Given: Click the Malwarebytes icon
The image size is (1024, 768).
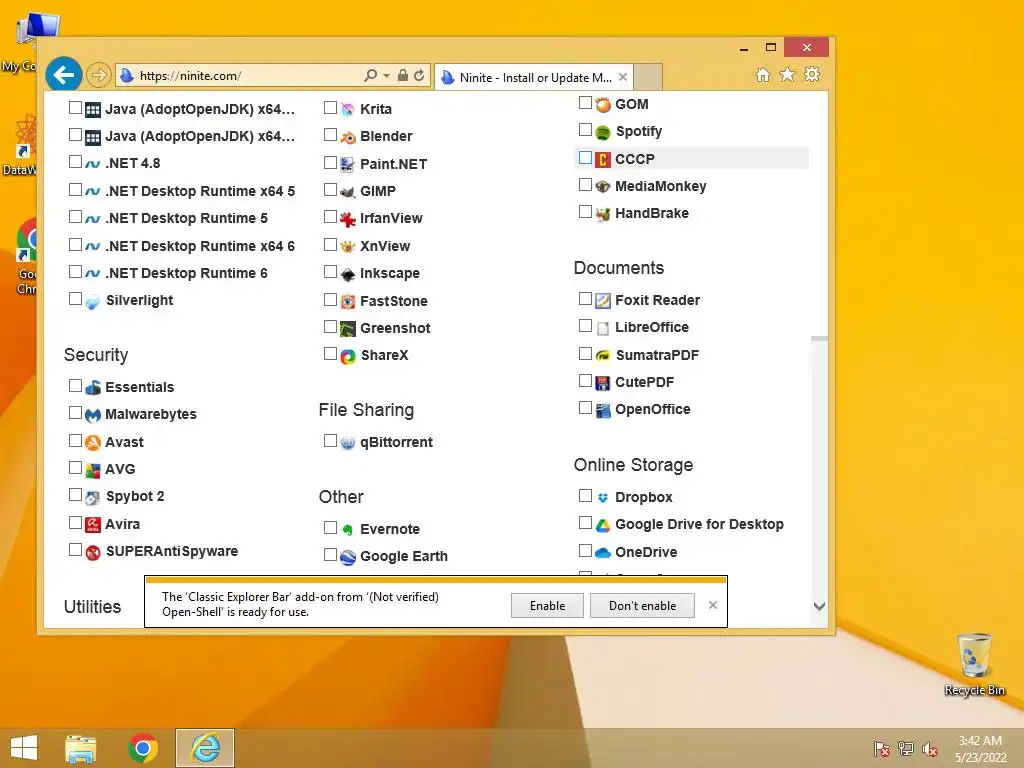Looking at the screenshot, I should pyautogui.click(x=93, y=415).
